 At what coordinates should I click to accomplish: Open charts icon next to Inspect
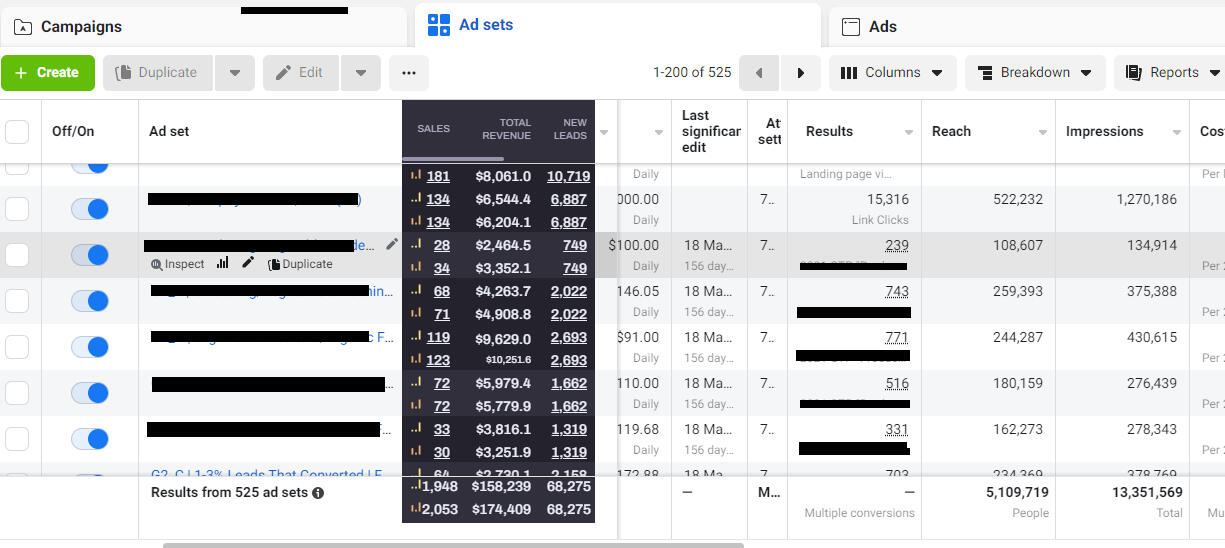point(222,263)
